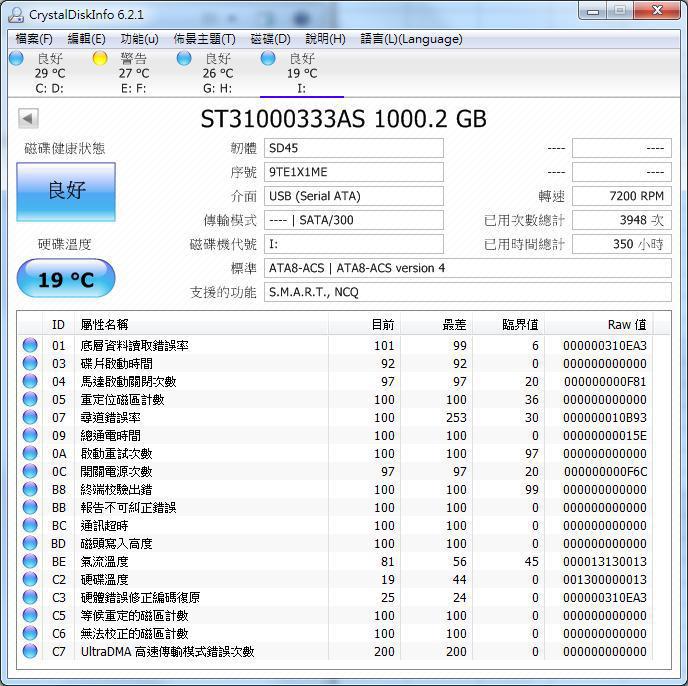Screen dimensions: 688x686
Task: Click the SATA/300 transfer mode field
Action: click(354, 220)
